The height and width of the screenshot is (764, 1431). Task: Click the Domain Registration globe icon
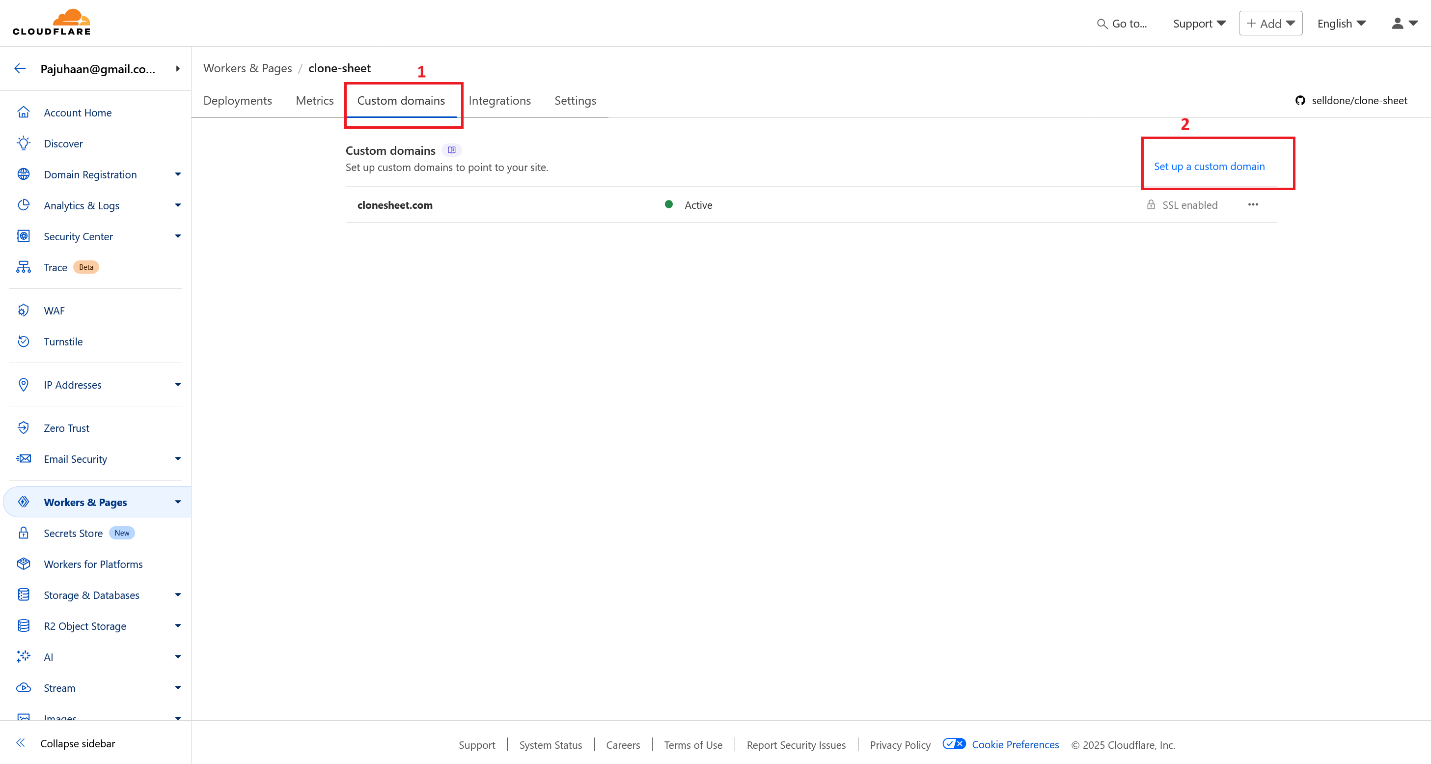click(x=24, y=175)
